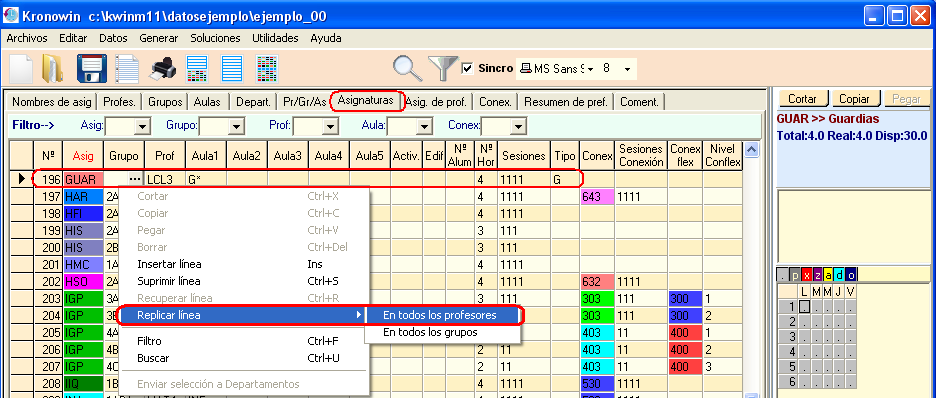Click the lined notepad sheet icon
This screenshot has height=398, width=936.
127,69
